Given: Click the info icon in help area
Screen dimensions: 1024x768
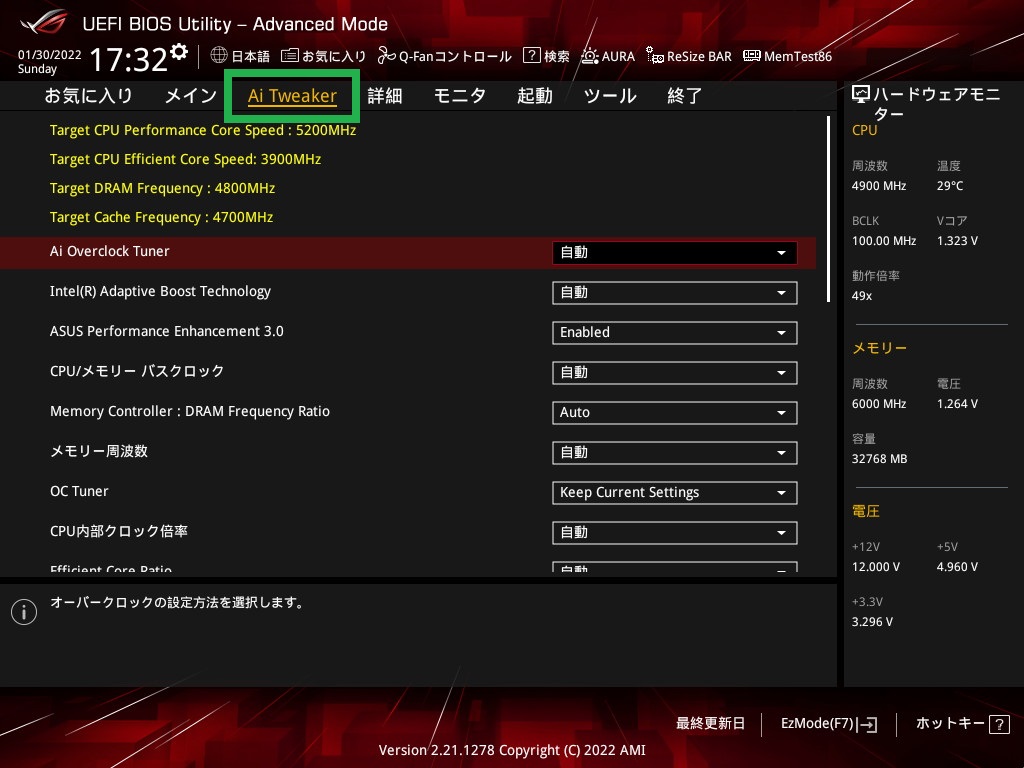Looking at the screenshot, I should 24,612.
